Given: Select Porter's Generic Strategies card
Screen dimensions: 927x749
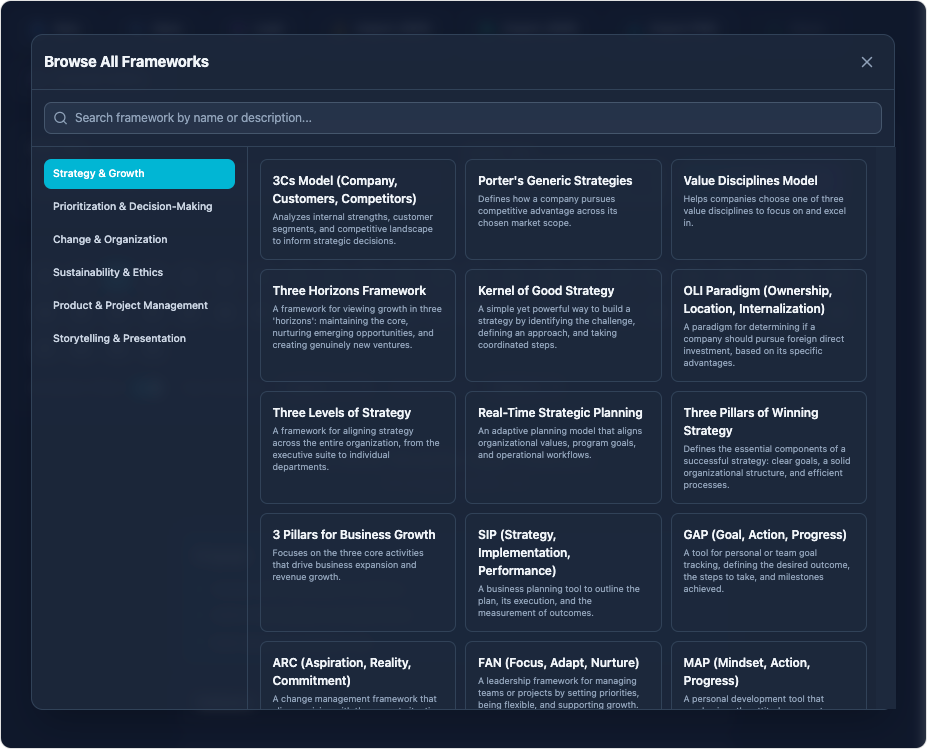Looking at the screenshot, I should 563,209.
